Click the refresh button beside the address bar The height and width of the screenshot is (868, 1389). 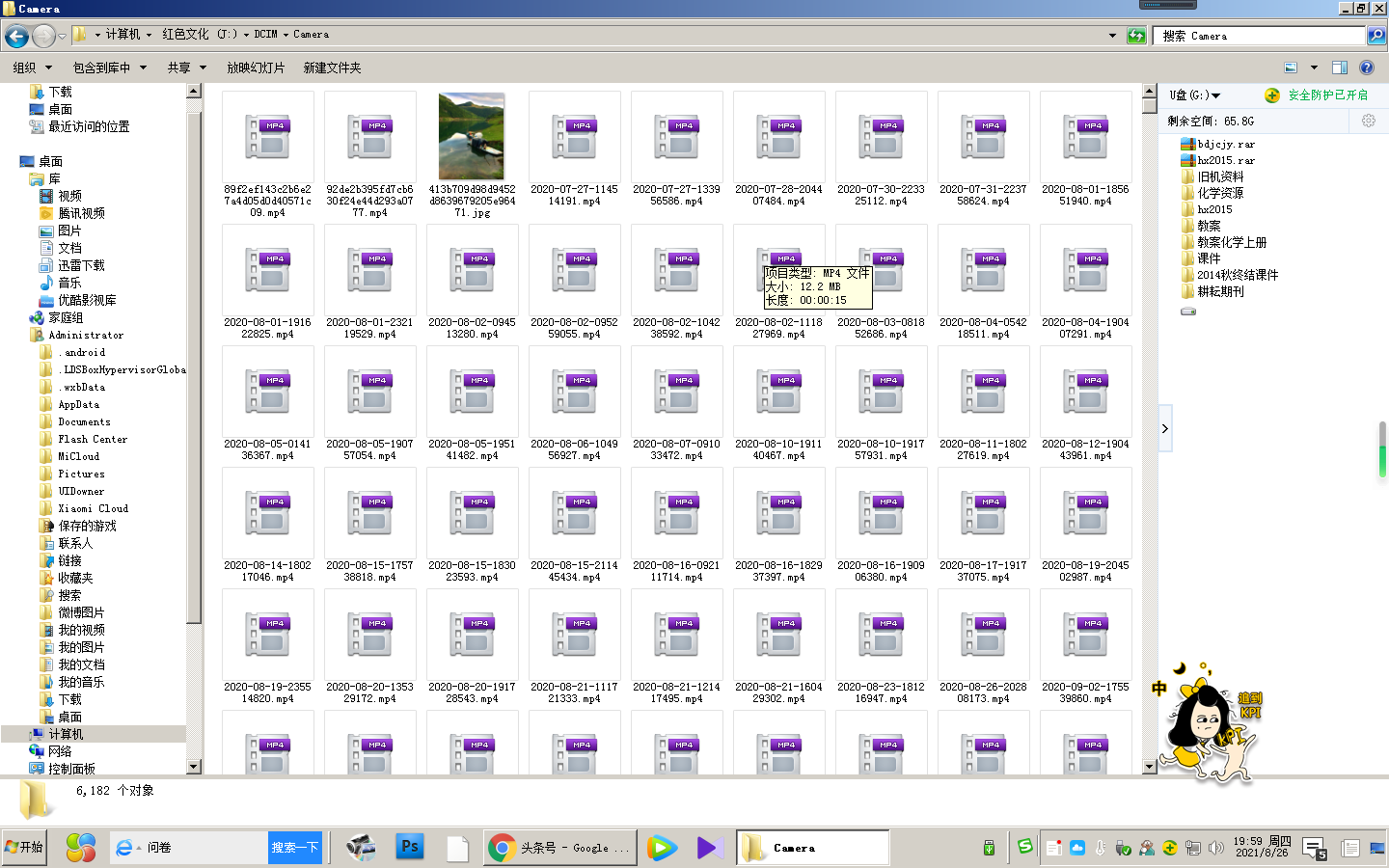pyautogui.click(x=1136, y=36)
